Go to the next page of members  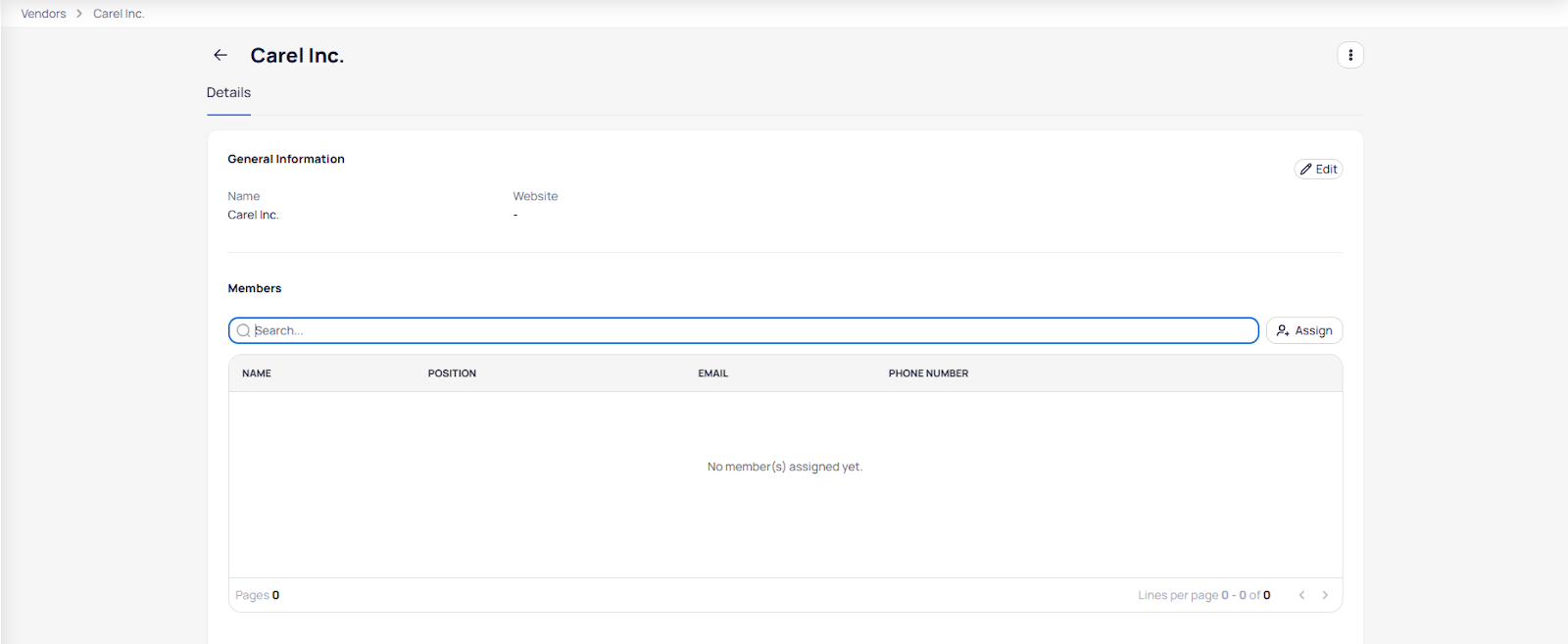pyautogui.click(x=1325, y=595)
